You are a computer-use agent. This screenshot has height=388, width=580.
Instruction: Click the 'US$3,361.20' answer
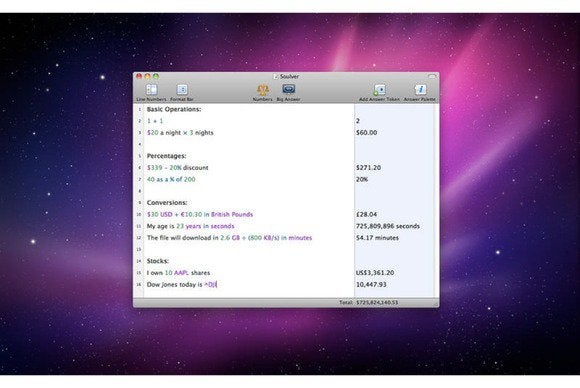[x=375, y=273]
